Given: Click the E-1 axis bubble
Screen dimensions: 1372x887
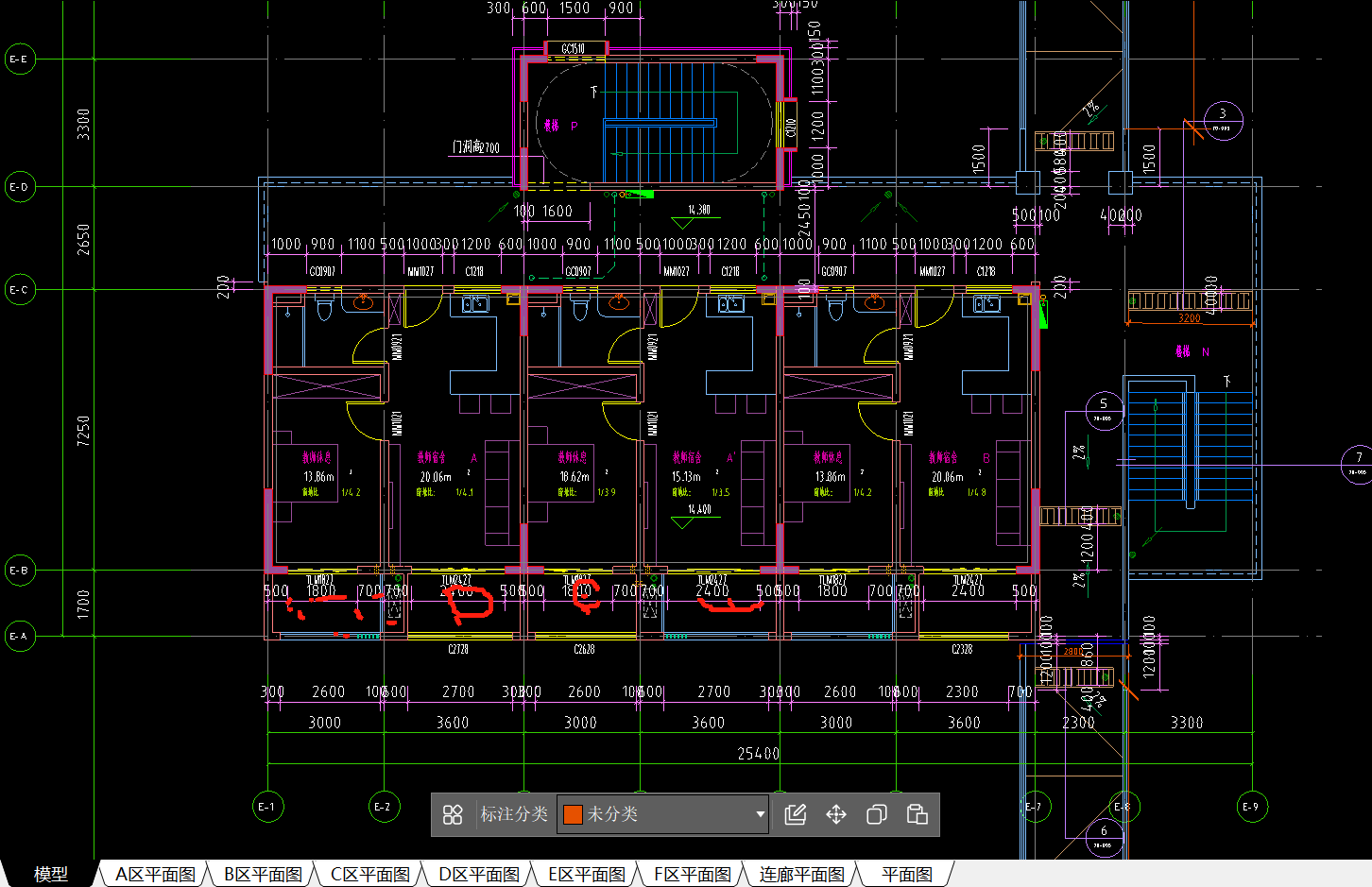Looking at the screenshot, I should (267, 807).
